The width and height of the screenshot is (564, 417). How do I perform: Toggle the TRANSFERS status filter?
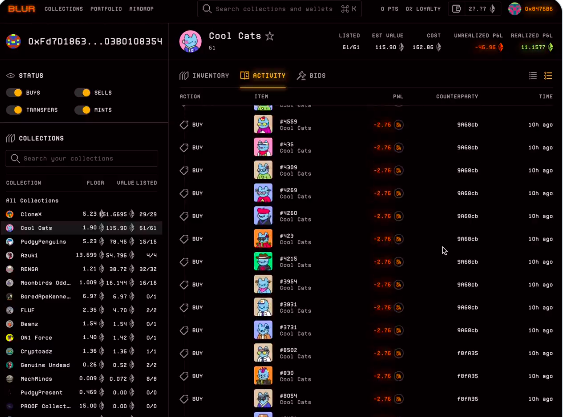14,110
